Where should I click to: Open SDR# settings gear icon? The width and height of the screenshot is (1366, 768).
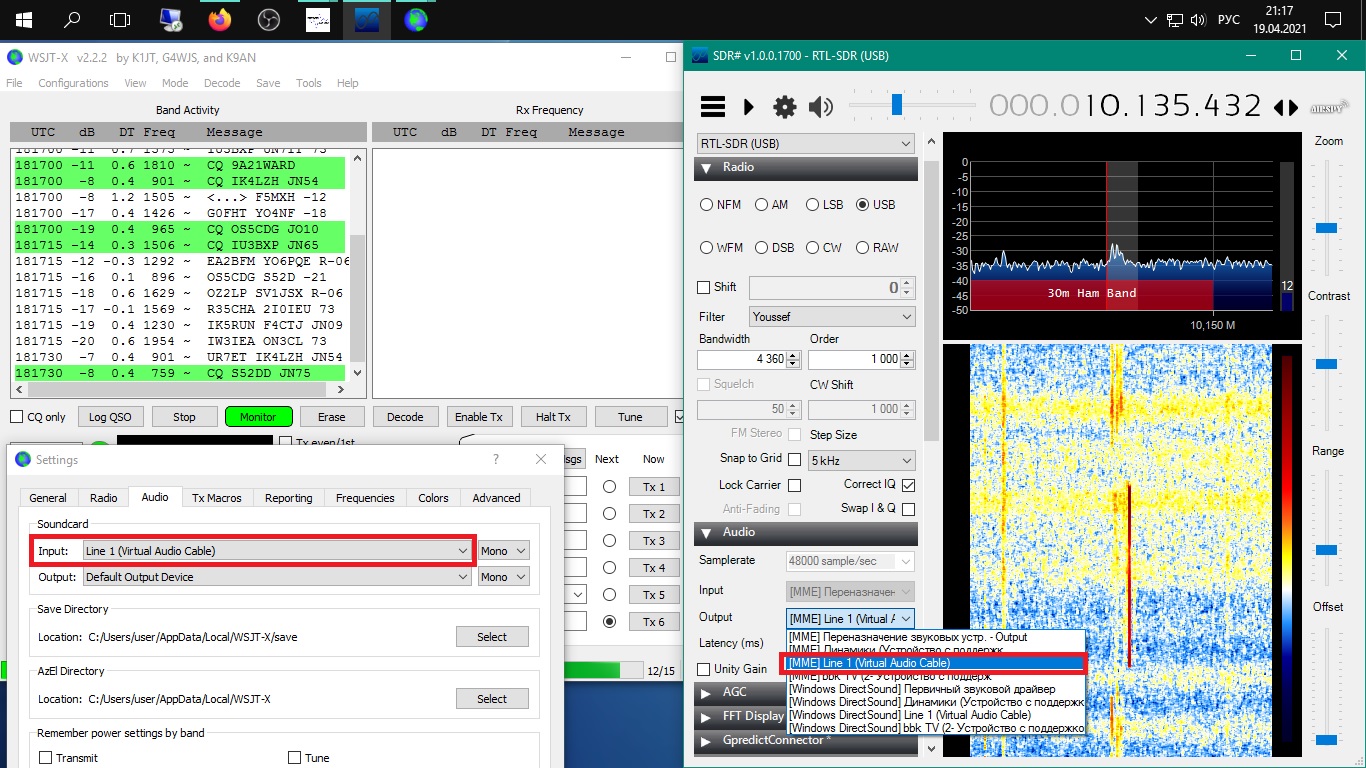pos(785,106)
